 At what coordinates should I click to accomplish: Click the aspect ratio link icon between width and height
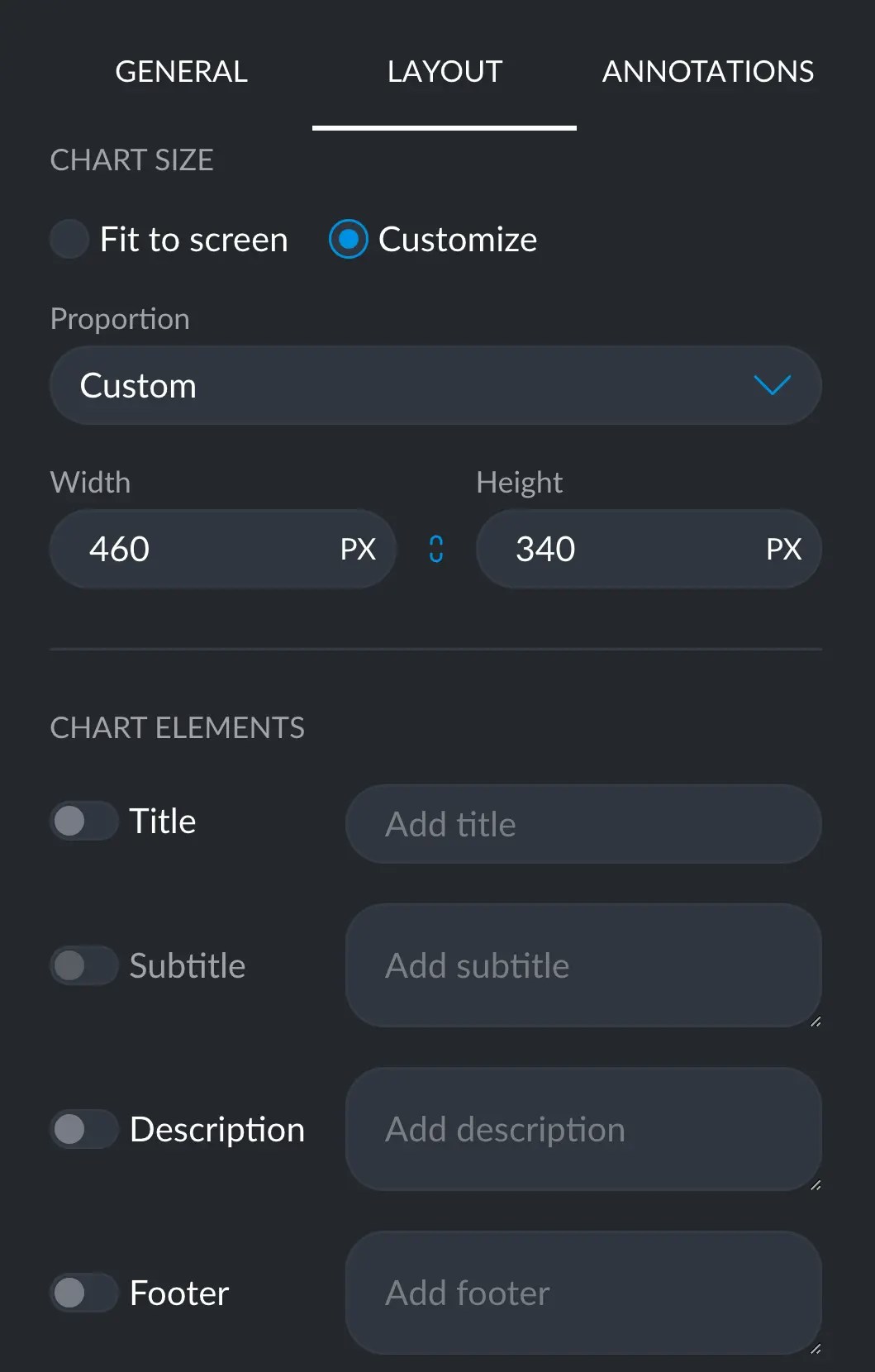pyautogui.click(x=434, y=548)
